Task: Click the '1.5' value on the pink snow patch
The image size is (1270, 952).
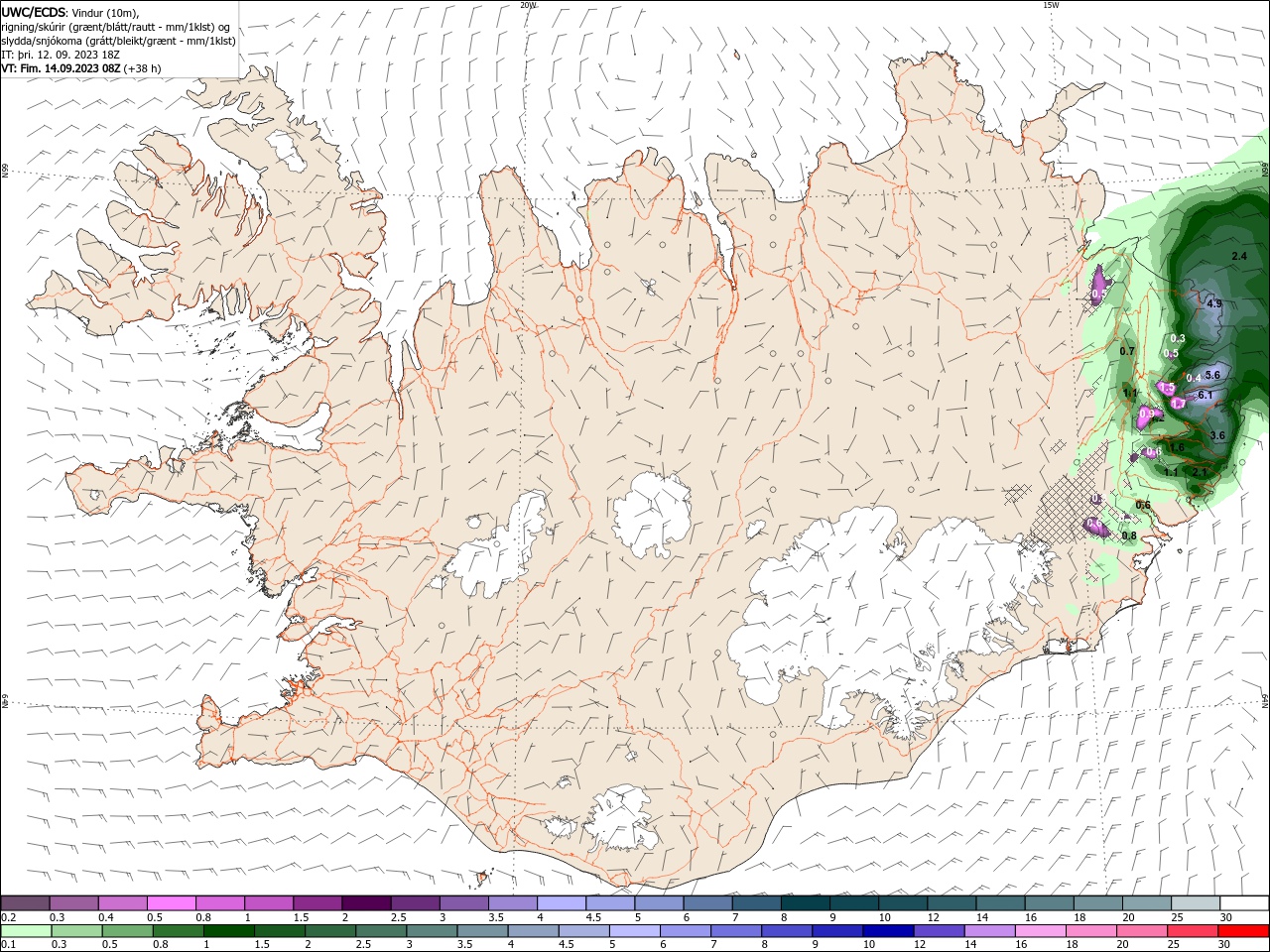Action: point(1167,388)
